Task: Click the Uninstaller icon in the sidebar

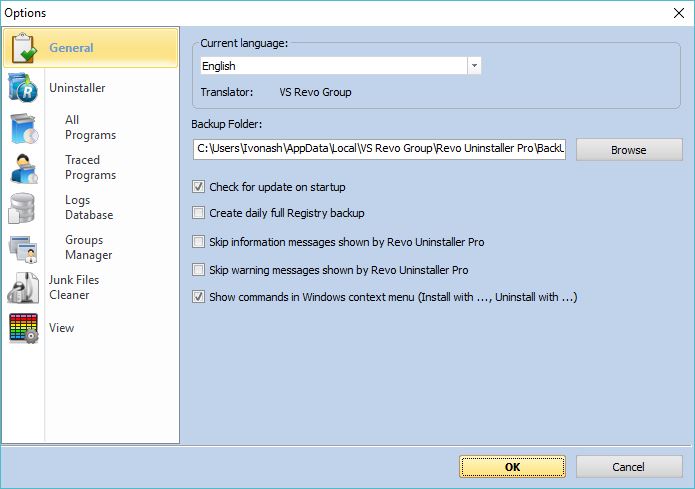Action: (x=23, y=88)
